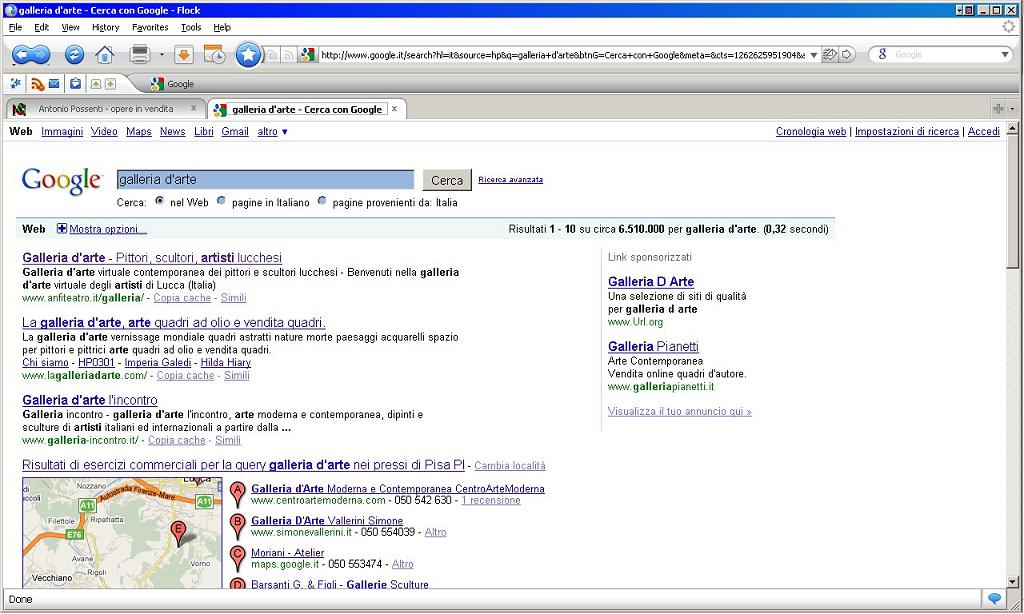Open the Edit menu
Image resolution: width=1024 pixels, height=614 pixels.
[x=42, y=27]
